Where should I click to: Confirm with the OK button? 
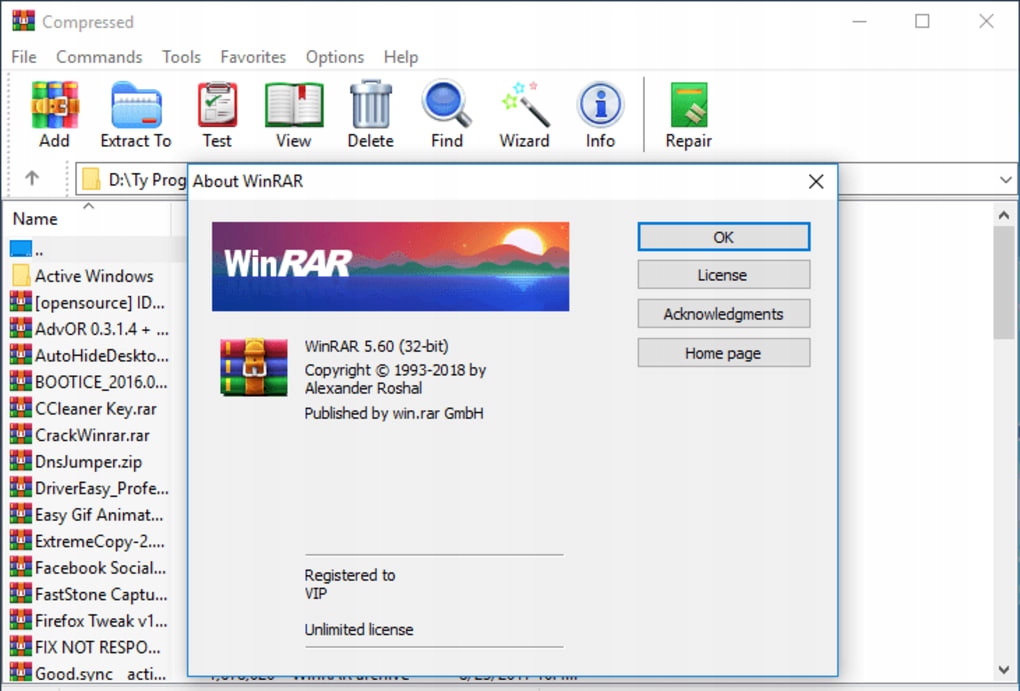(723, 237)
